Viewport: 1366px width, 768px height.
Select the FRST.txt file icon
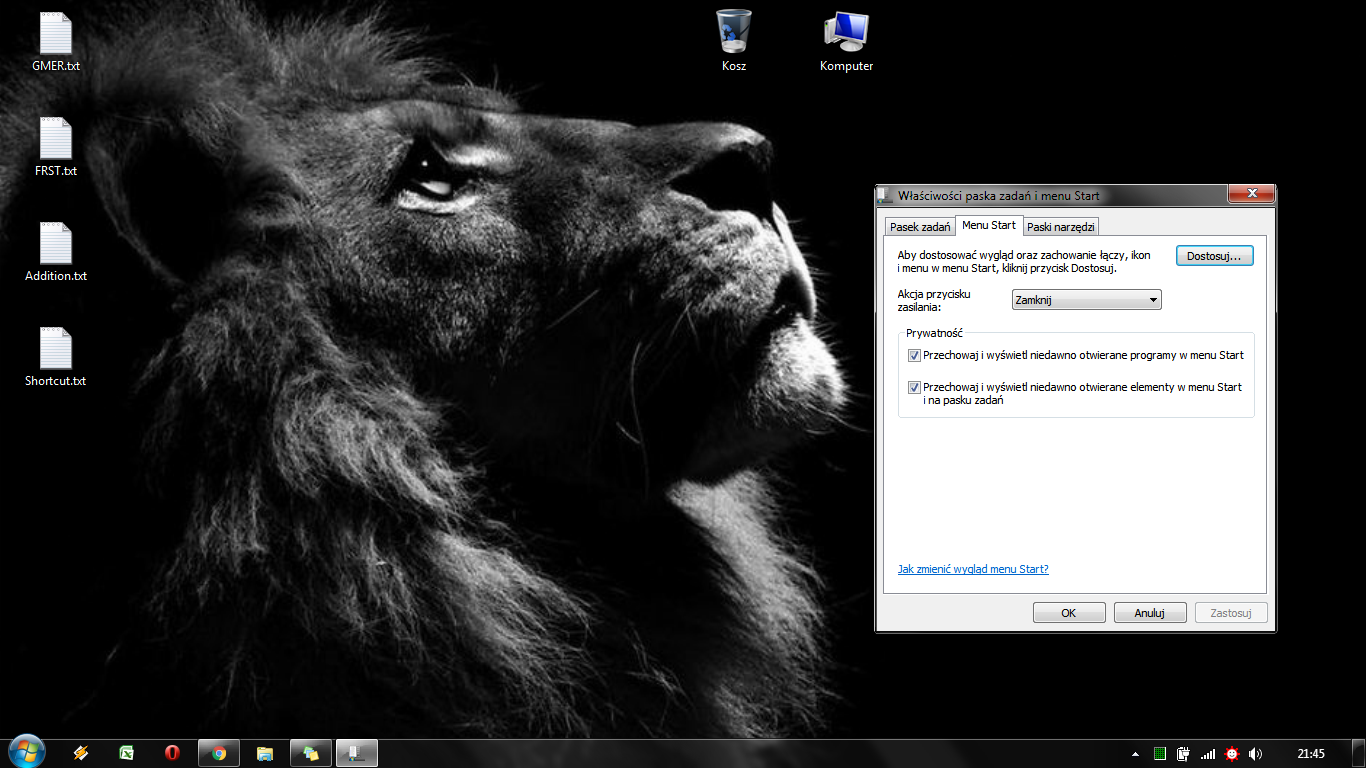click(56, 147)
